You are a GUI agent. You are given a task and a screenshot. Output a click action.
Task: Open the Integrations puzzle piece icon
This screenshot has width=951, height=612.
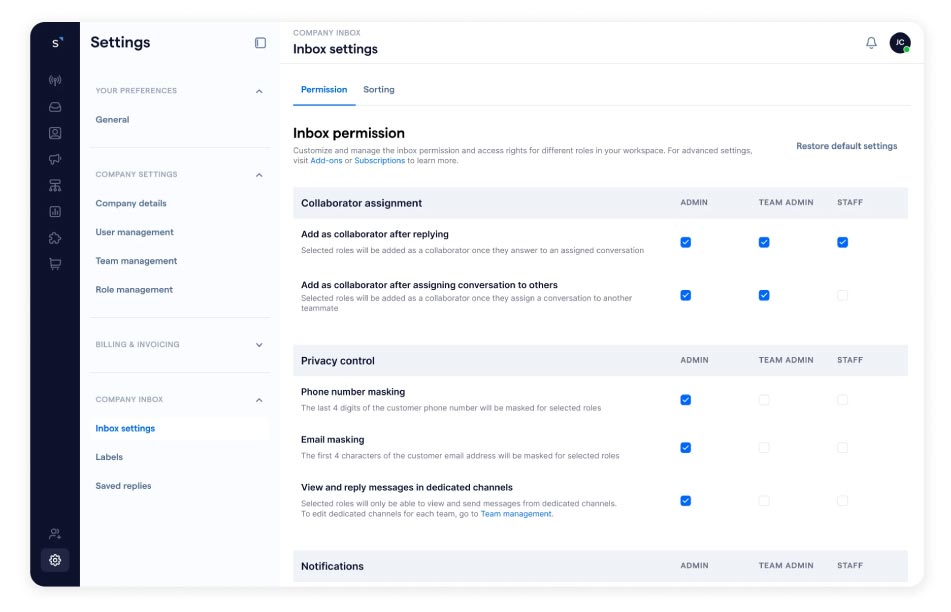pyautogui.click(x=55, y=238)
